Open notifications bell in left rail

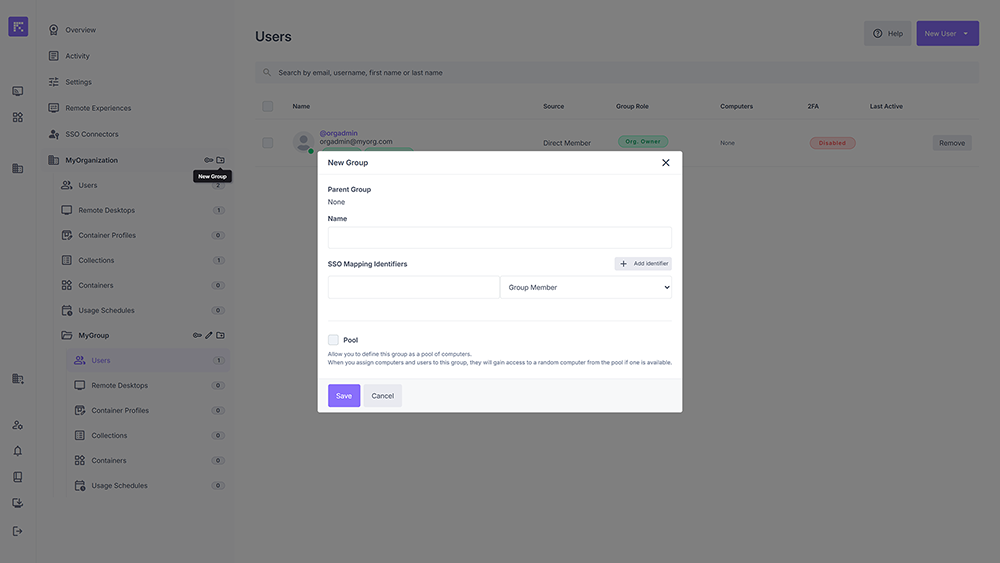tap(17, 451)
